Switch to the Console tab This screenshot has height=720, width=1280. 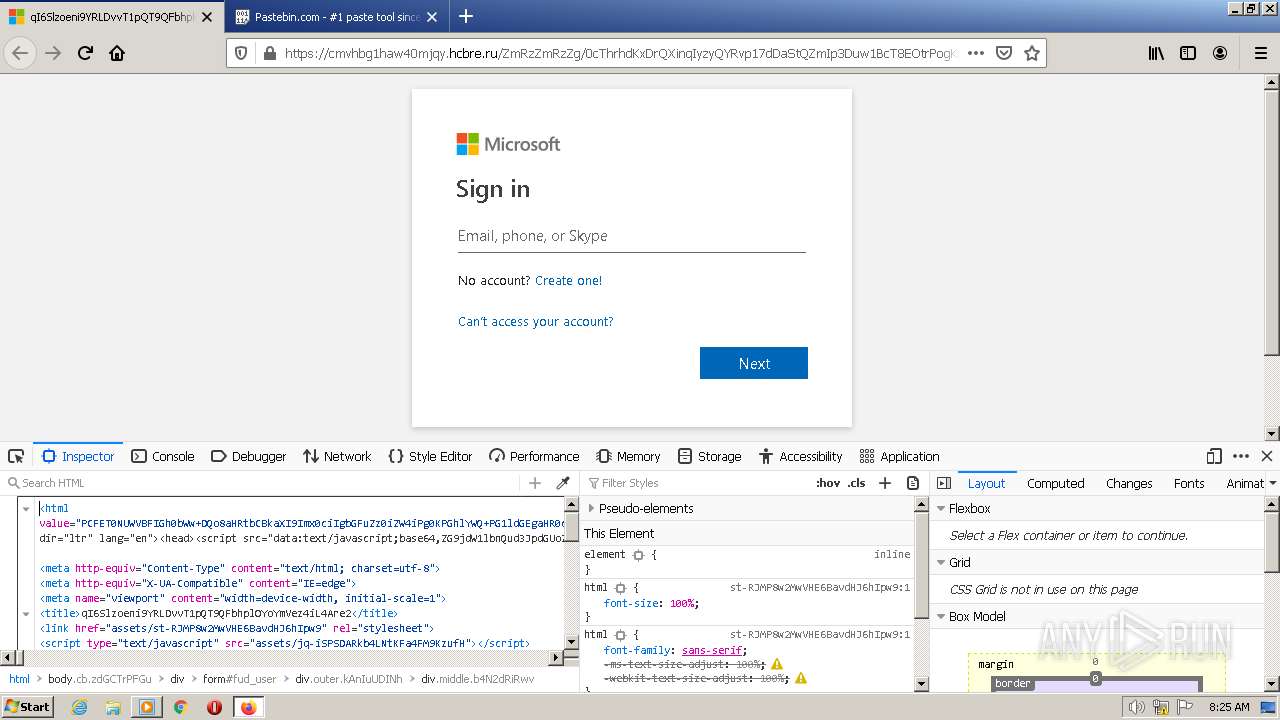(x=163, y=456)
